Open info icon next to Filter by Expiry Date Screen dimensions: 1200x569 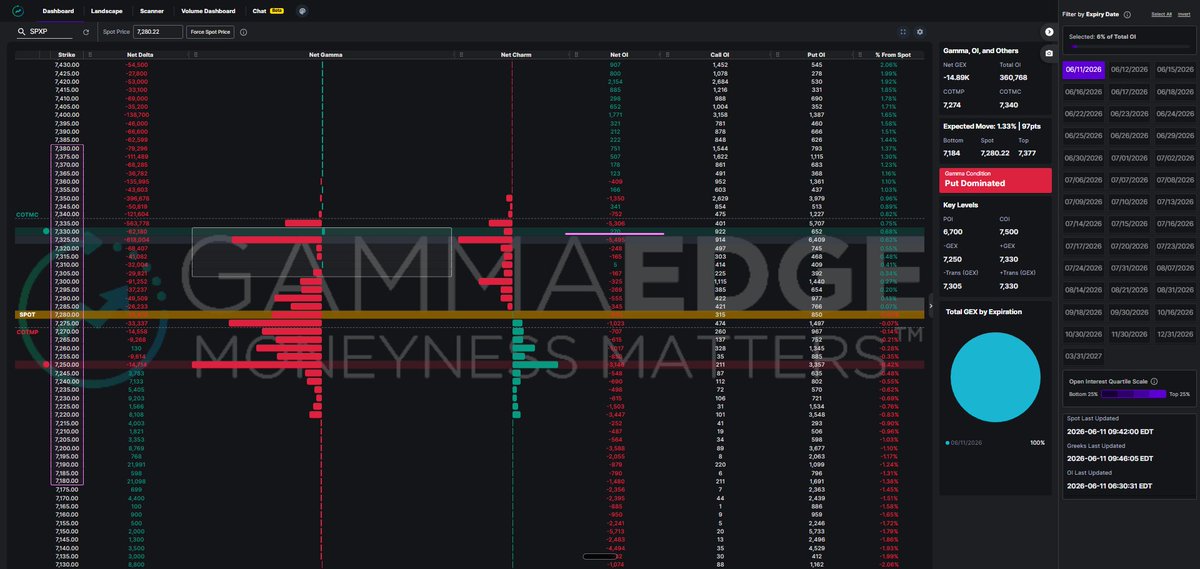[1127, 15]
